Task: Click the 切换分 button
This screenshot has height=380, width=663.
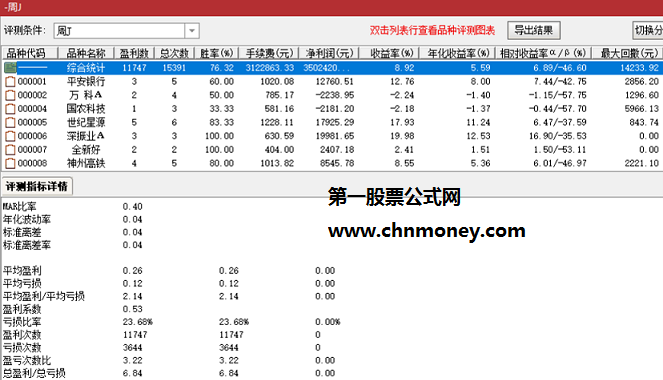Action: pos(648,30)
